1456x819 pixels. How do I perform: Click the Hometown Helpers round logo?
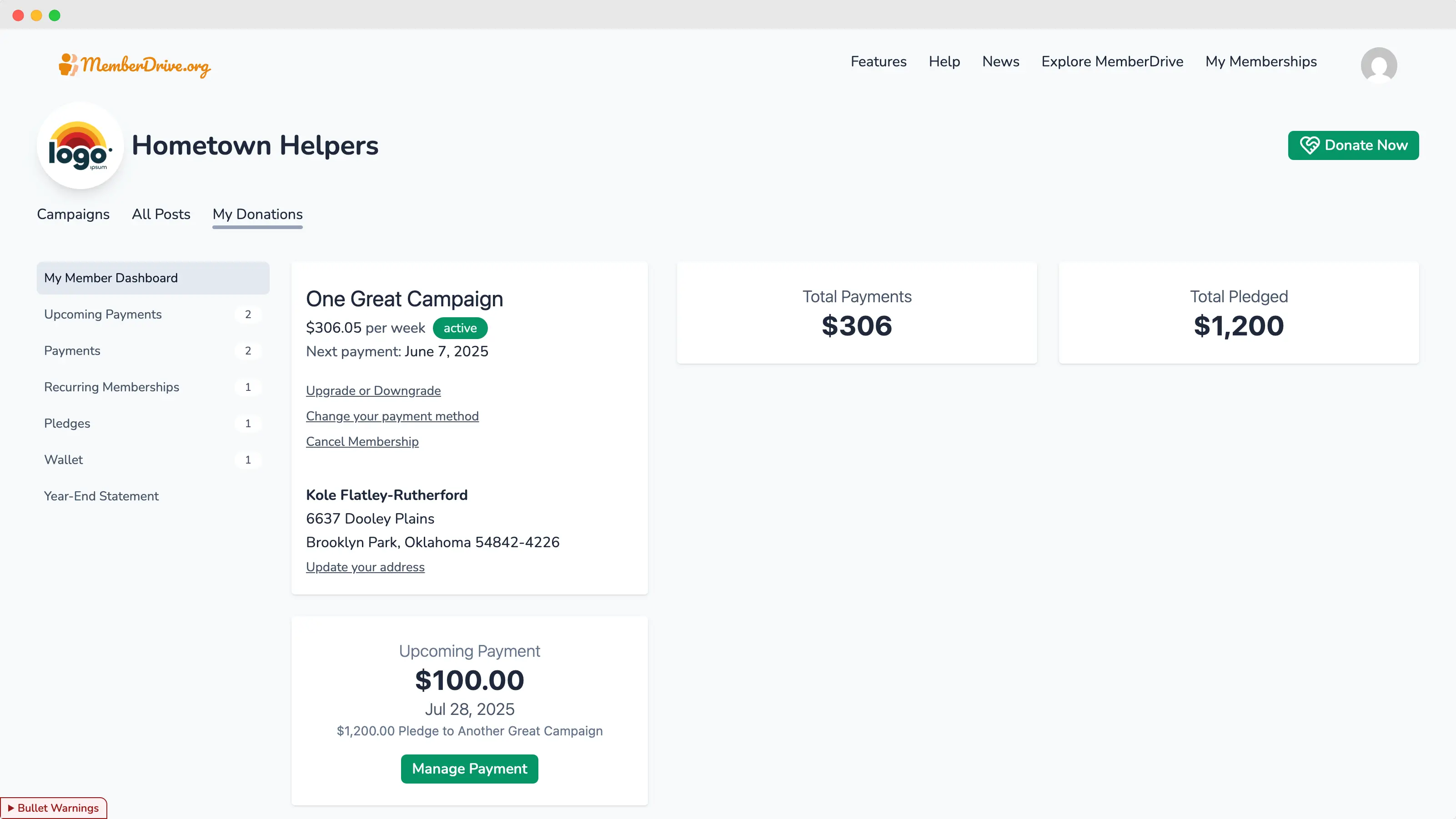(80, 146)
